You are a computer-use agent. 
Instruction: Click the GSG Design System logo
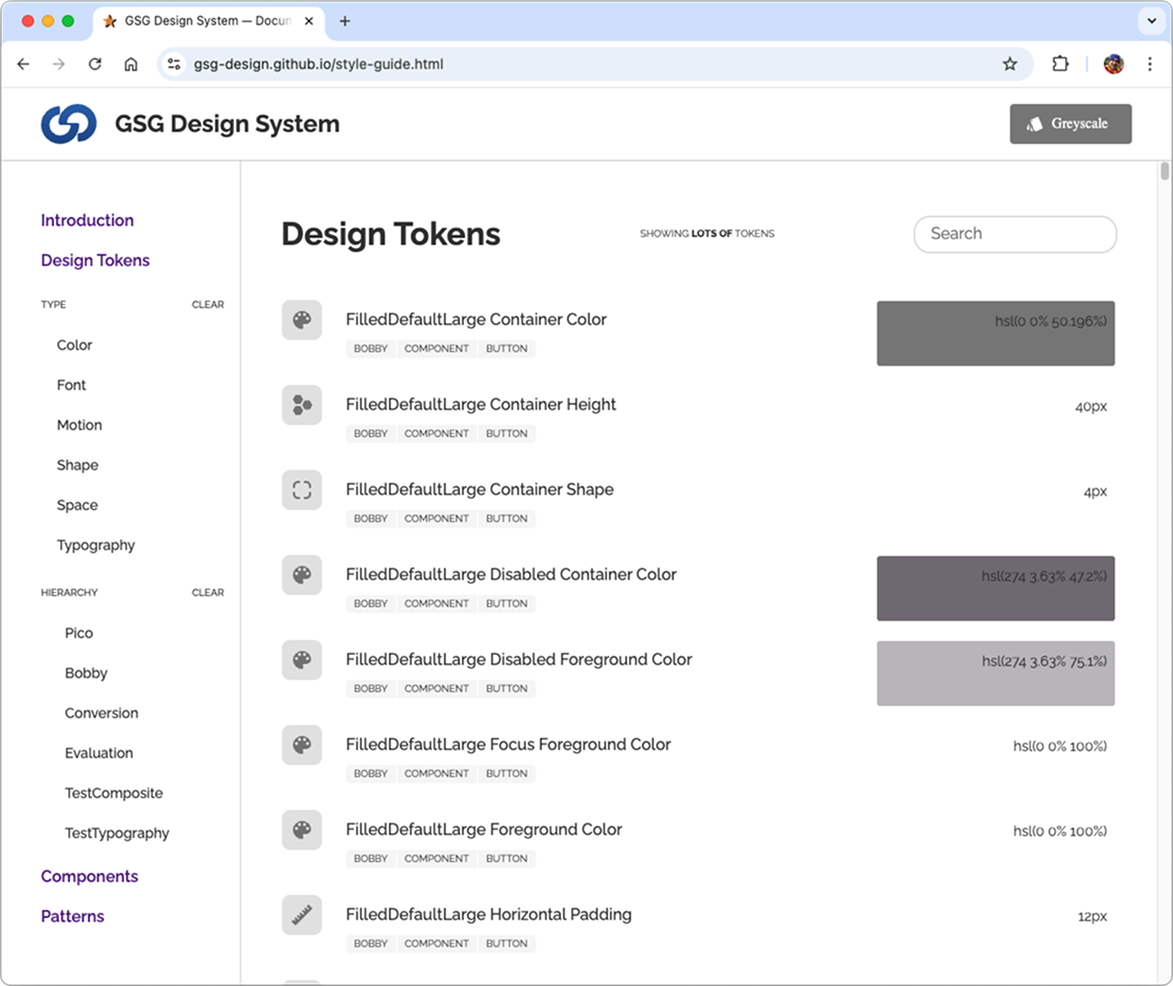point(68,123)
